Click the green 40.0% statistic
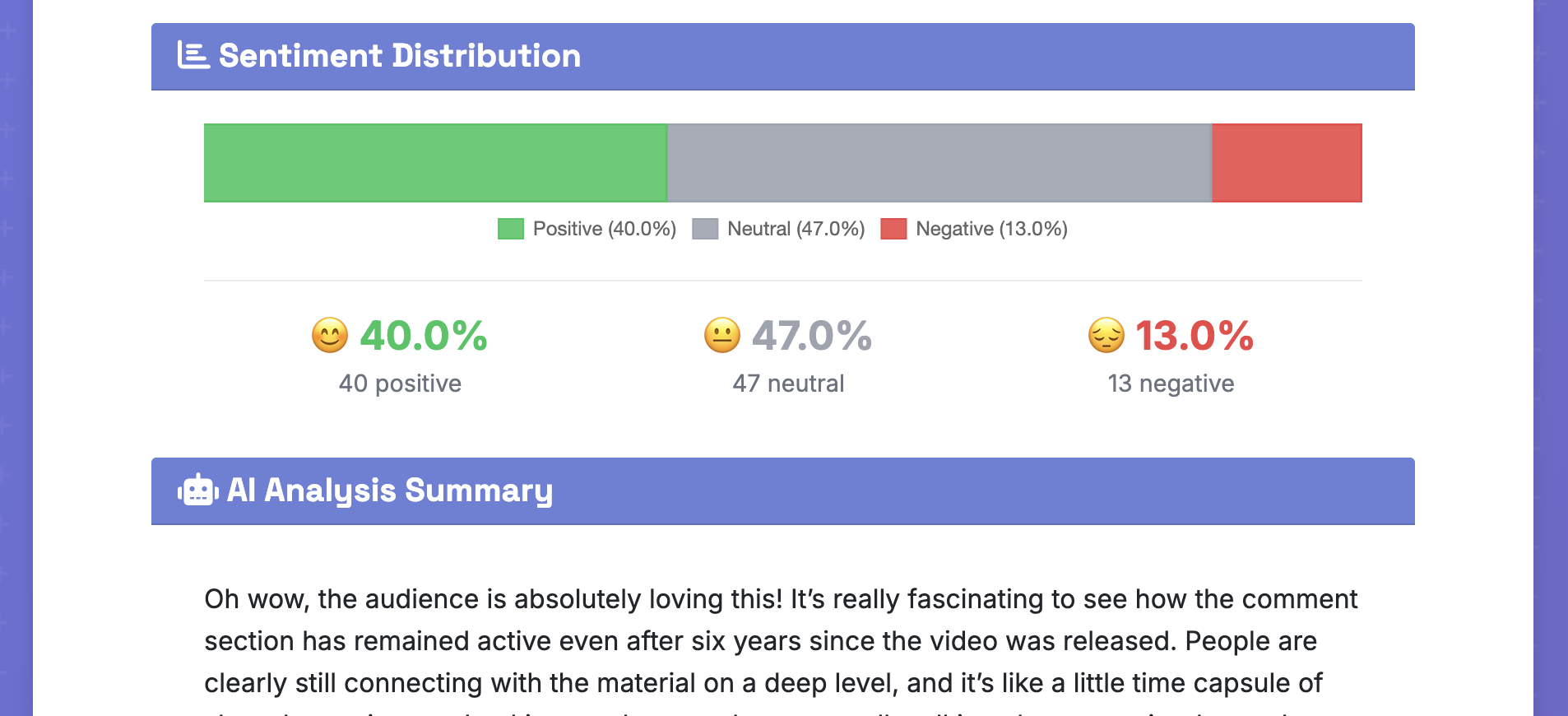The height and width of the screenshot is (716, 1568). point(424,336)
